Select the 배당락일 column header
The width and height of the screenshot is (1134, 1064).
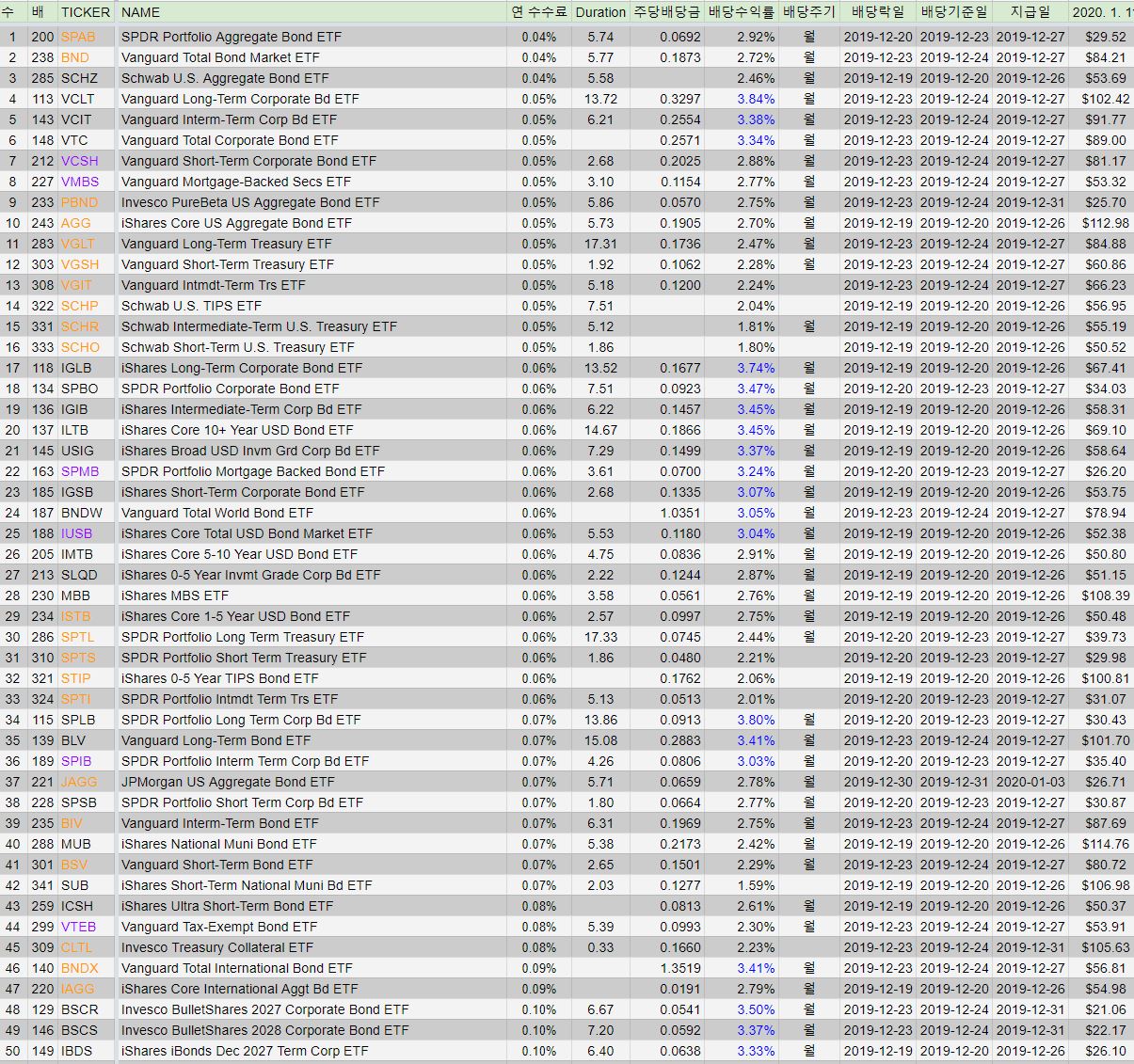click(x=878, y=12)
